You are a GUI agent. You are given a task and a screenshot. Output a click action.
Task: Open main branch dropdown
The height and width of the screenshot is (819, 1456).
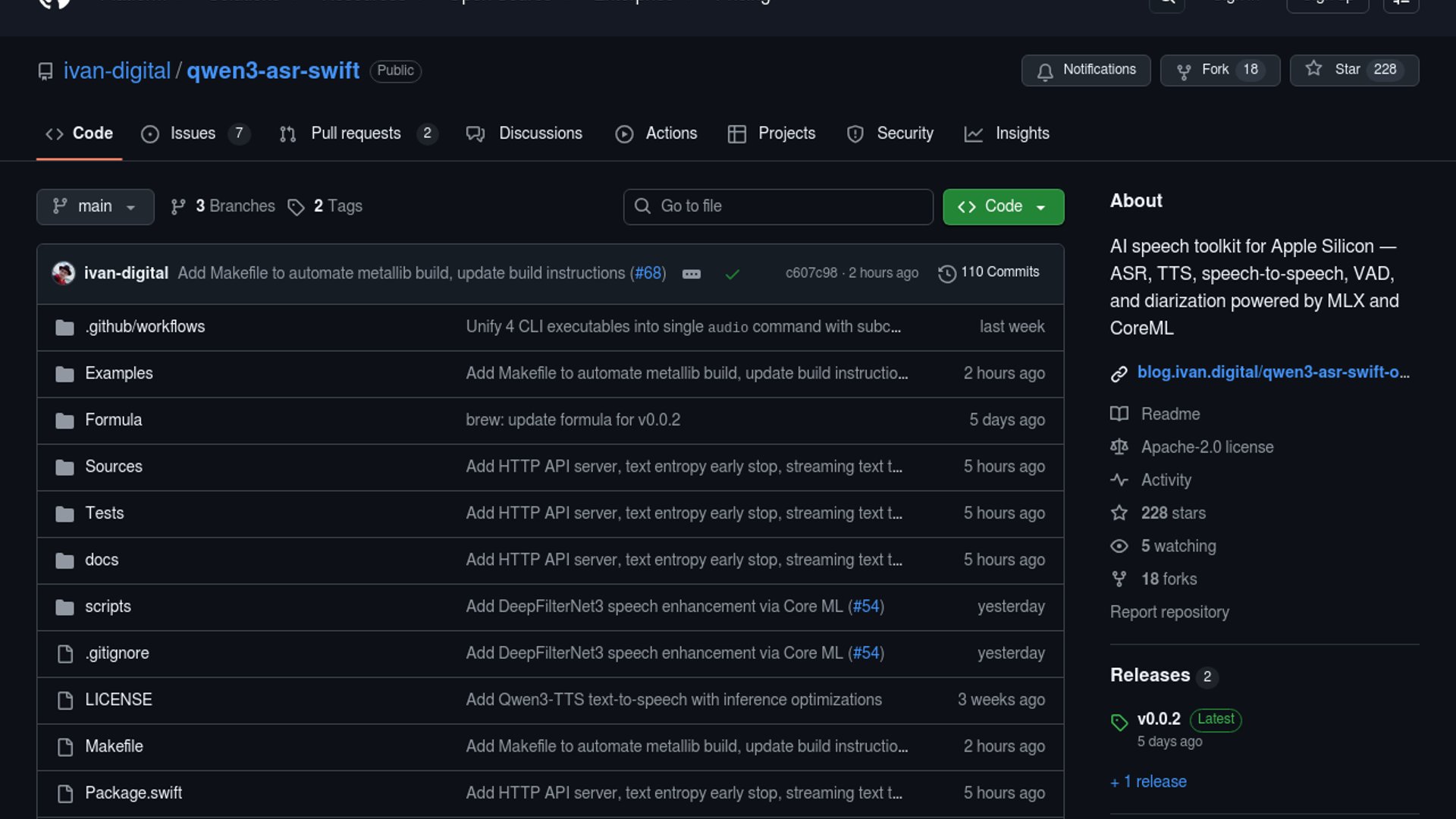(95, 206)
